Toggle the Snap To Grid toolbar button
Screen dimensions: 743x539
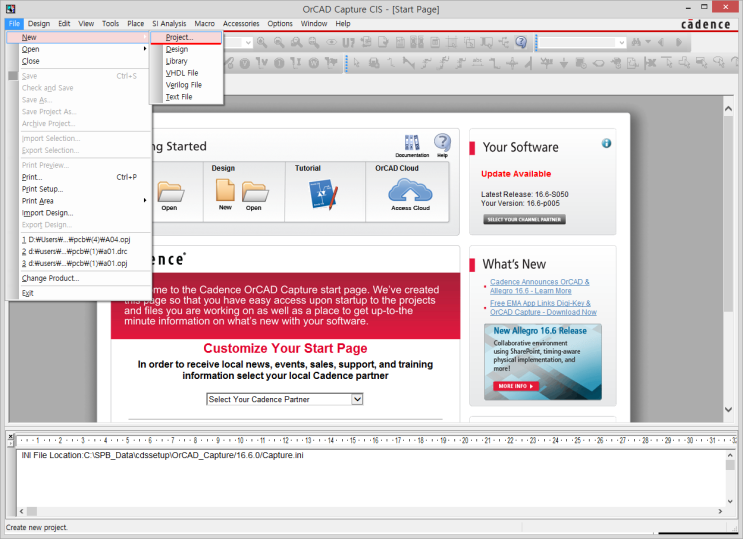coord(452,43)
